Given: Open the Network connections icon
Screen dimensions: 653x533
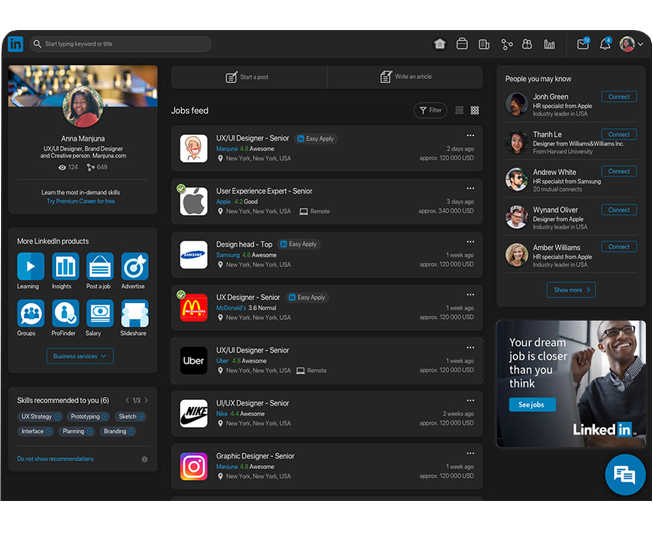Looking at the screenshot, I should tap(506, 44).
